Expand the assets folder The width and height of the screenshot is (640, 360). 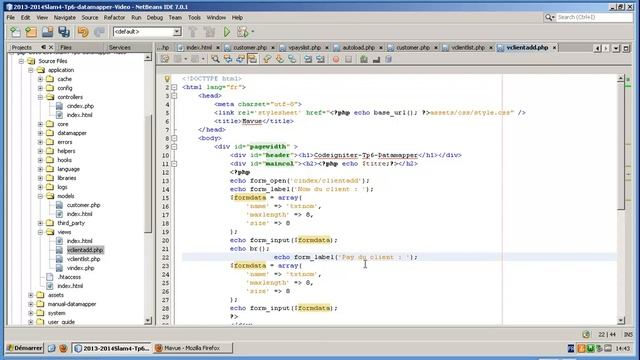point(31,295)
